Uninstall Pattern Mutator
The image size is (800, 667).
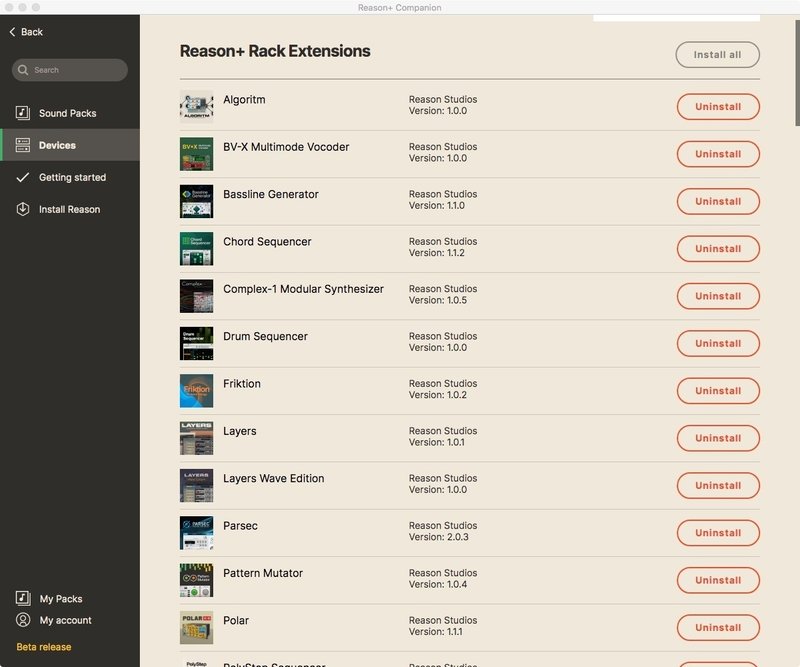tap(718, 580)
